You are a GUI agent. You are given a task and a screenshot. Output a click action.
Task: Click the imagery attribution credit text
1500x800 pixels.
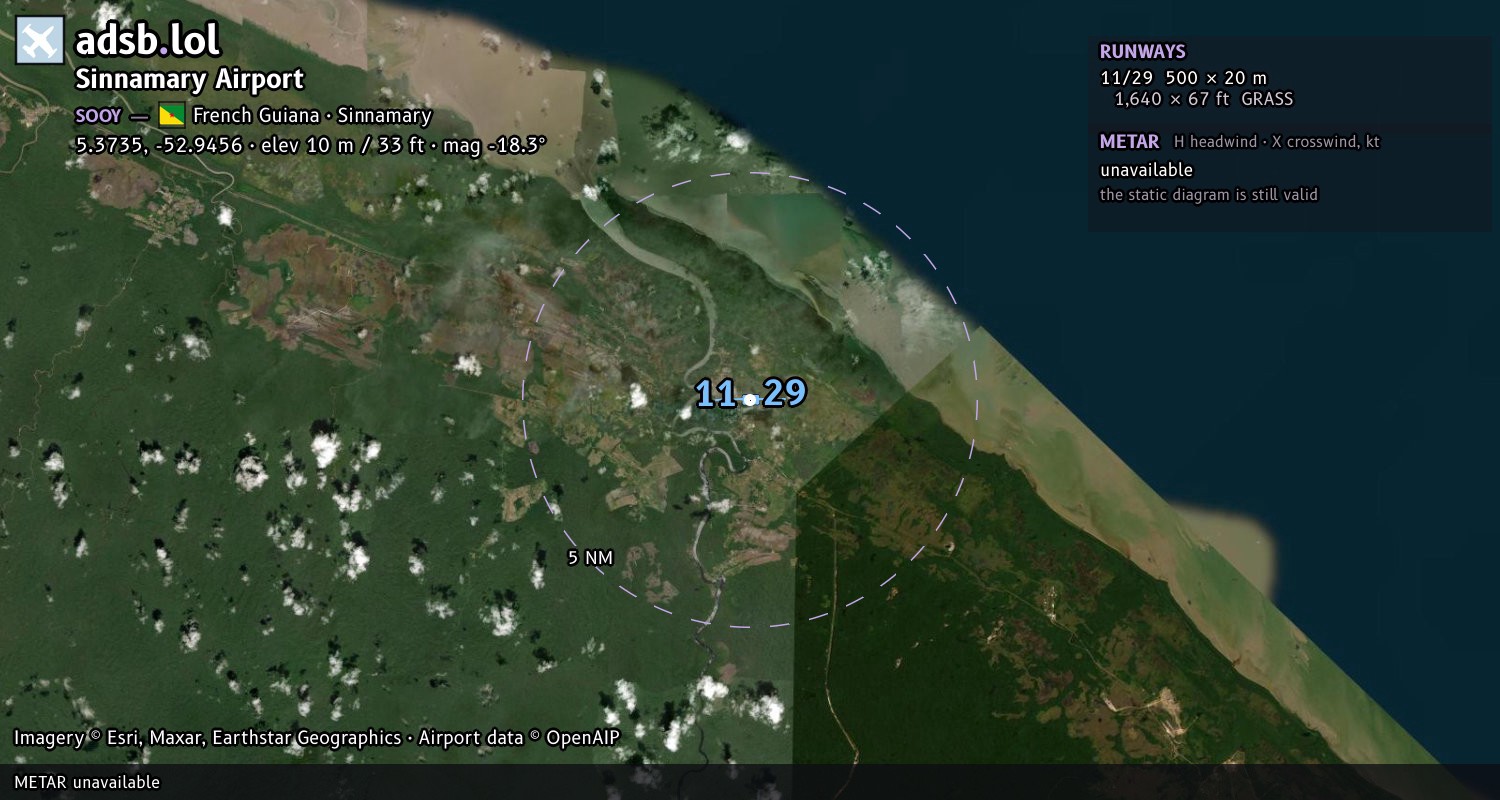tap(317, 738)
